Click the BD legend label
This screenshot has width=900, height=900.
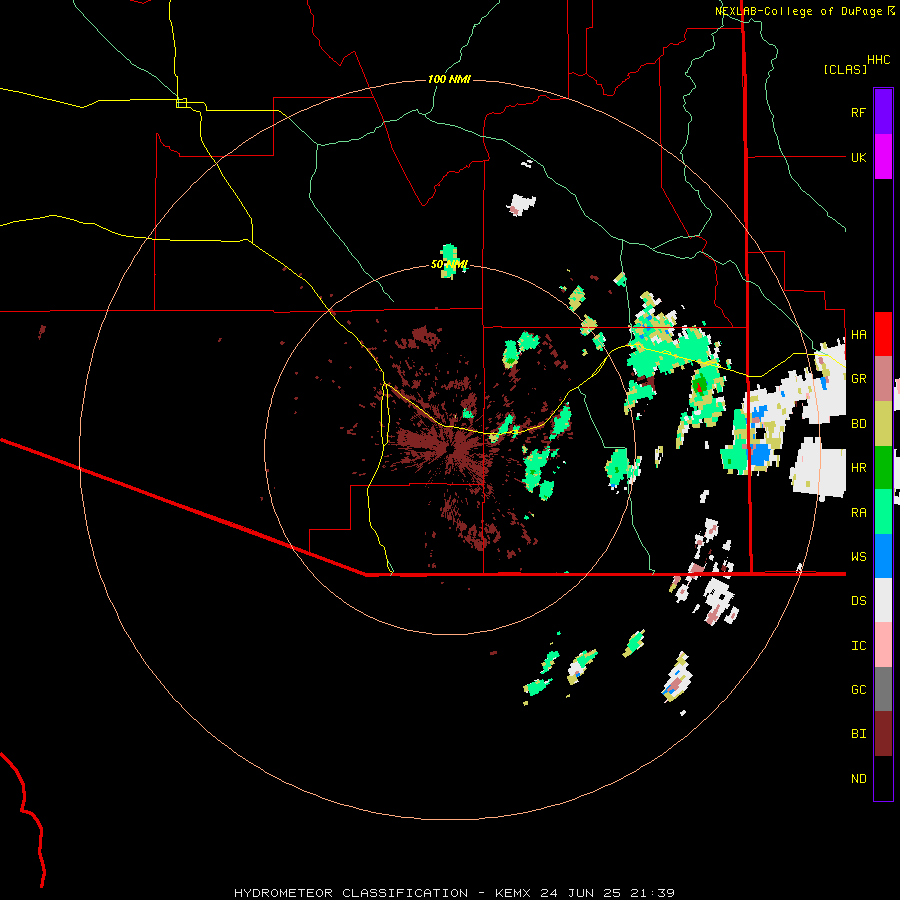858,424
